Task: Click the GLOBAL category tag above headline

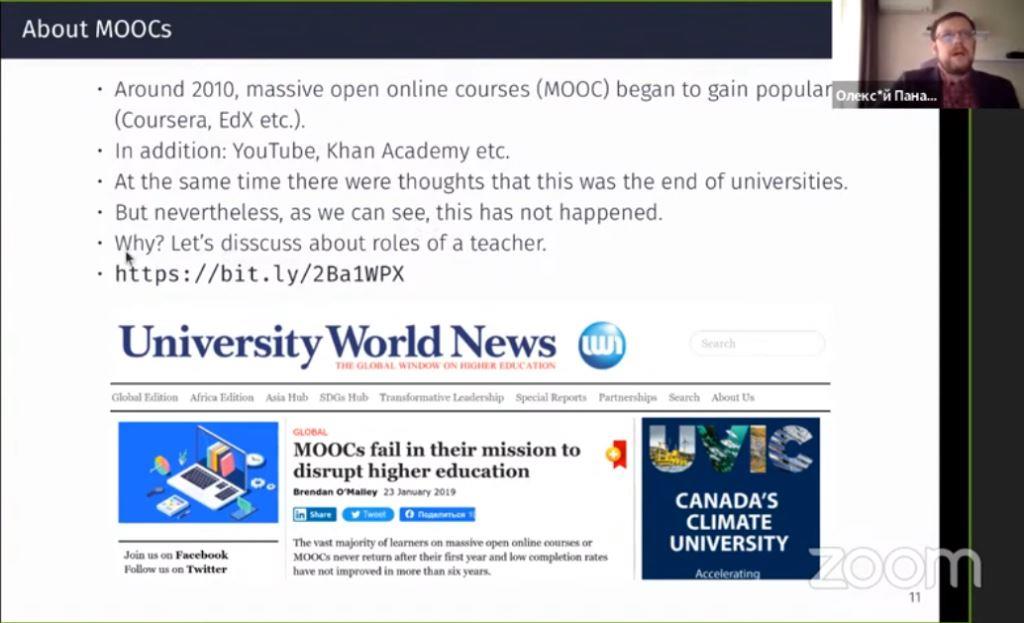Action: point(310,432)
